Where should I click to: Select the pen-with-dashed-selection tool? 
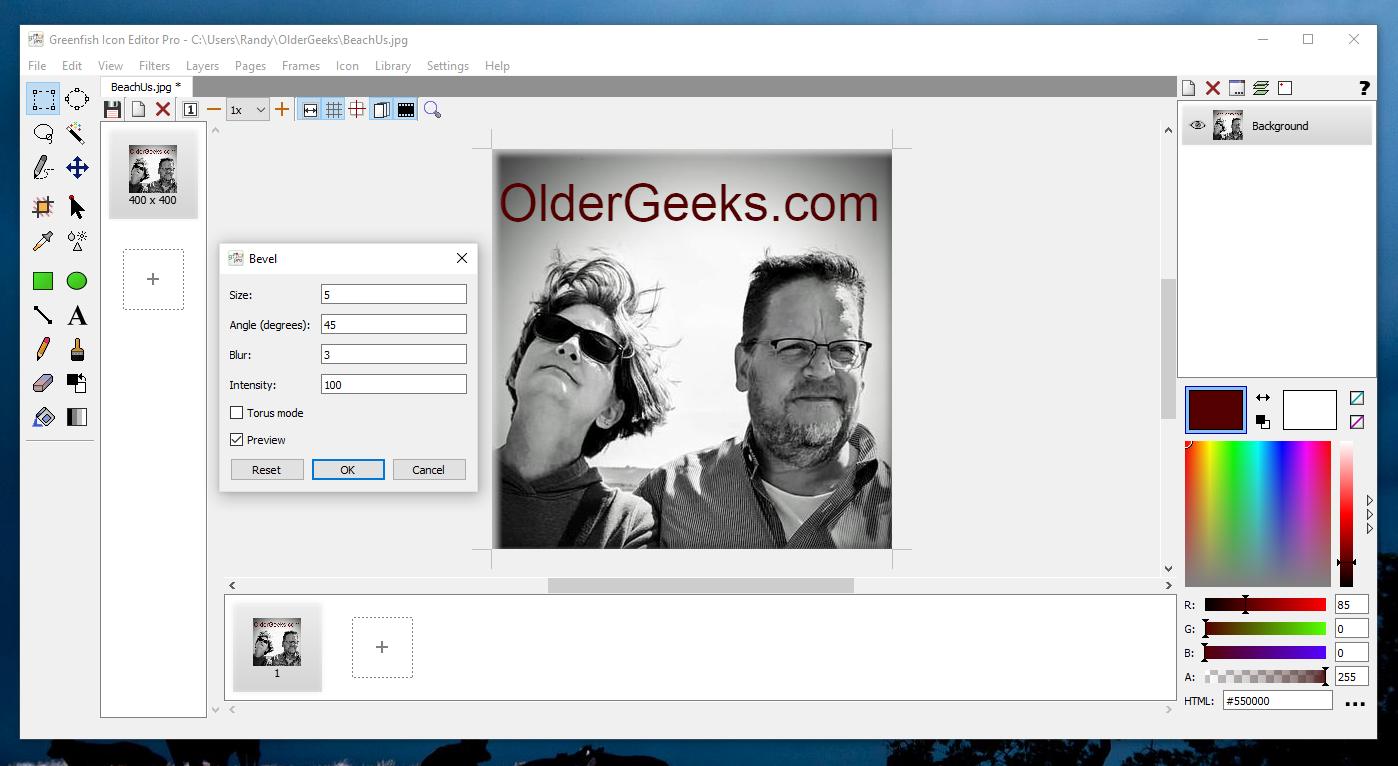(x=43, y=168)
